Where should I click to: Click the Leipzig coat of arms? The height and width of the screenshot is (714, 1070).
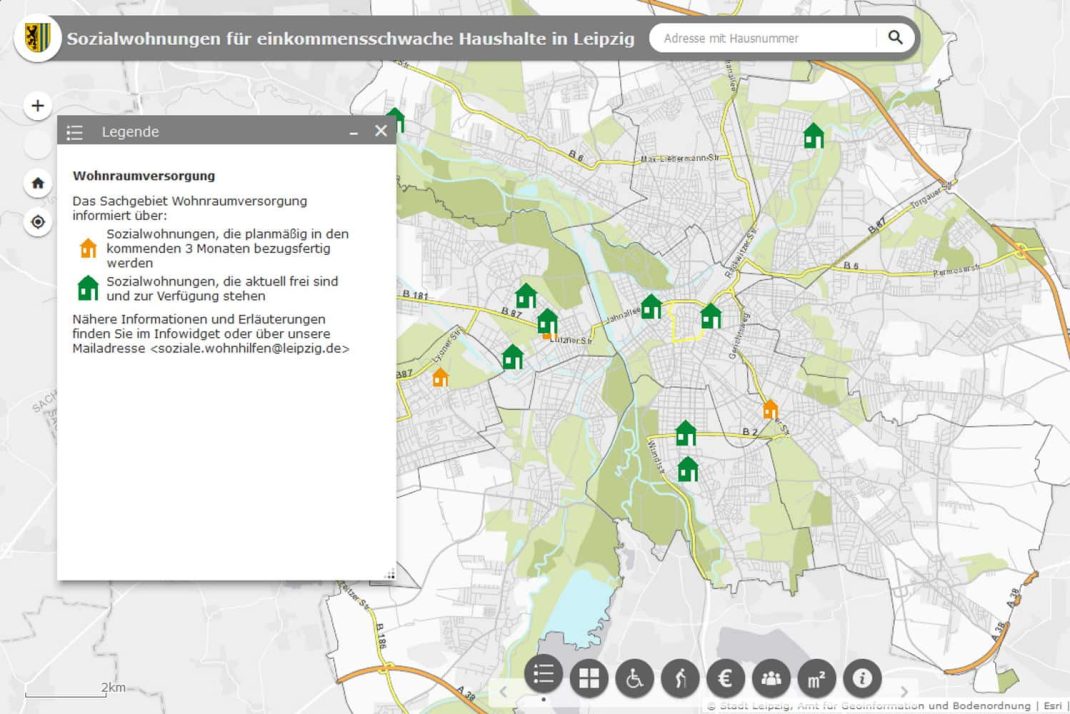[37, 36]
